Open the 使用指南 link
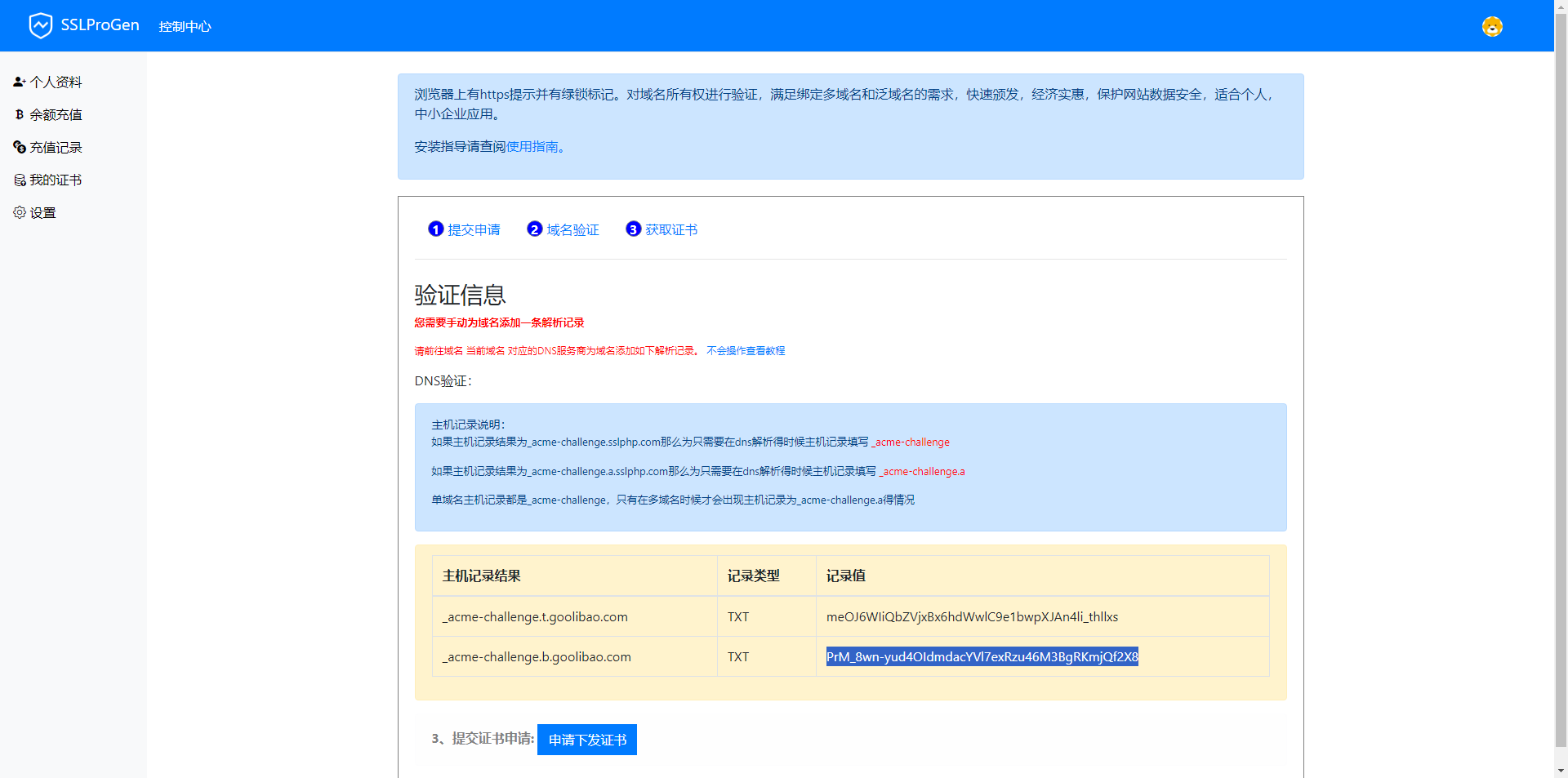 [531, 147]
